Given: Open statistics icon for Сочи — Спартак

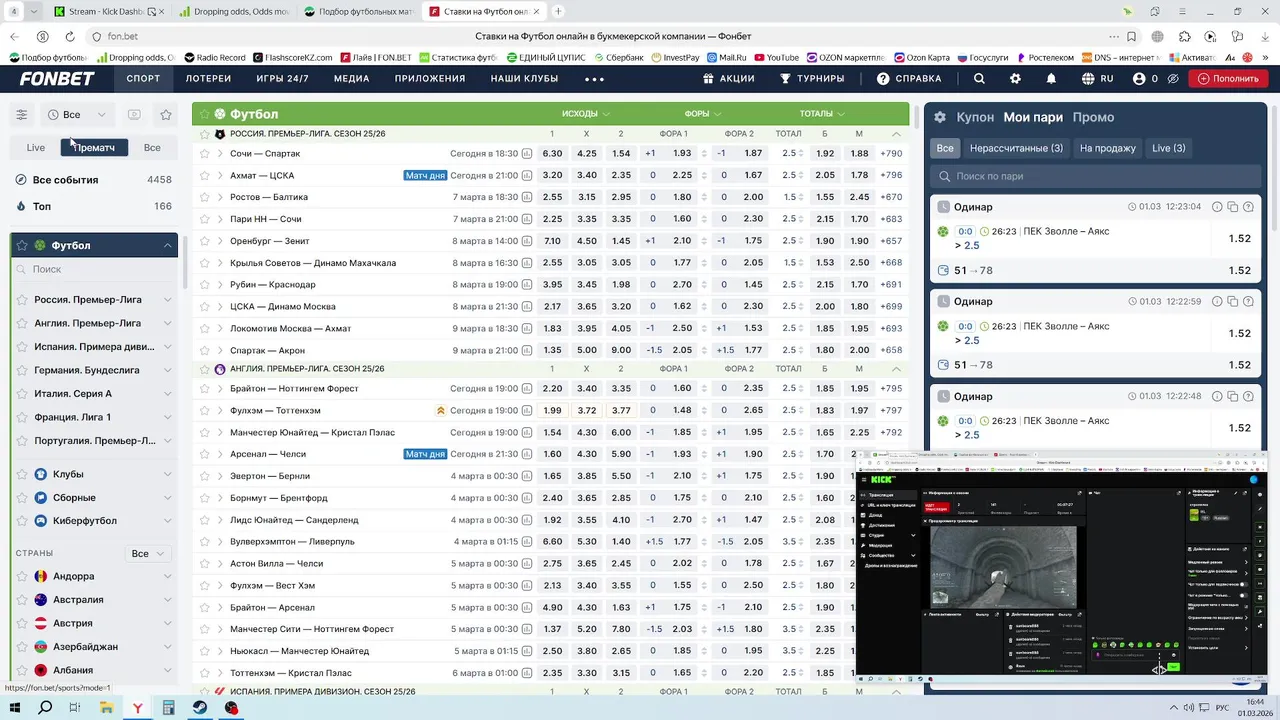Looking at the screenshot, I should coord(527,154).
